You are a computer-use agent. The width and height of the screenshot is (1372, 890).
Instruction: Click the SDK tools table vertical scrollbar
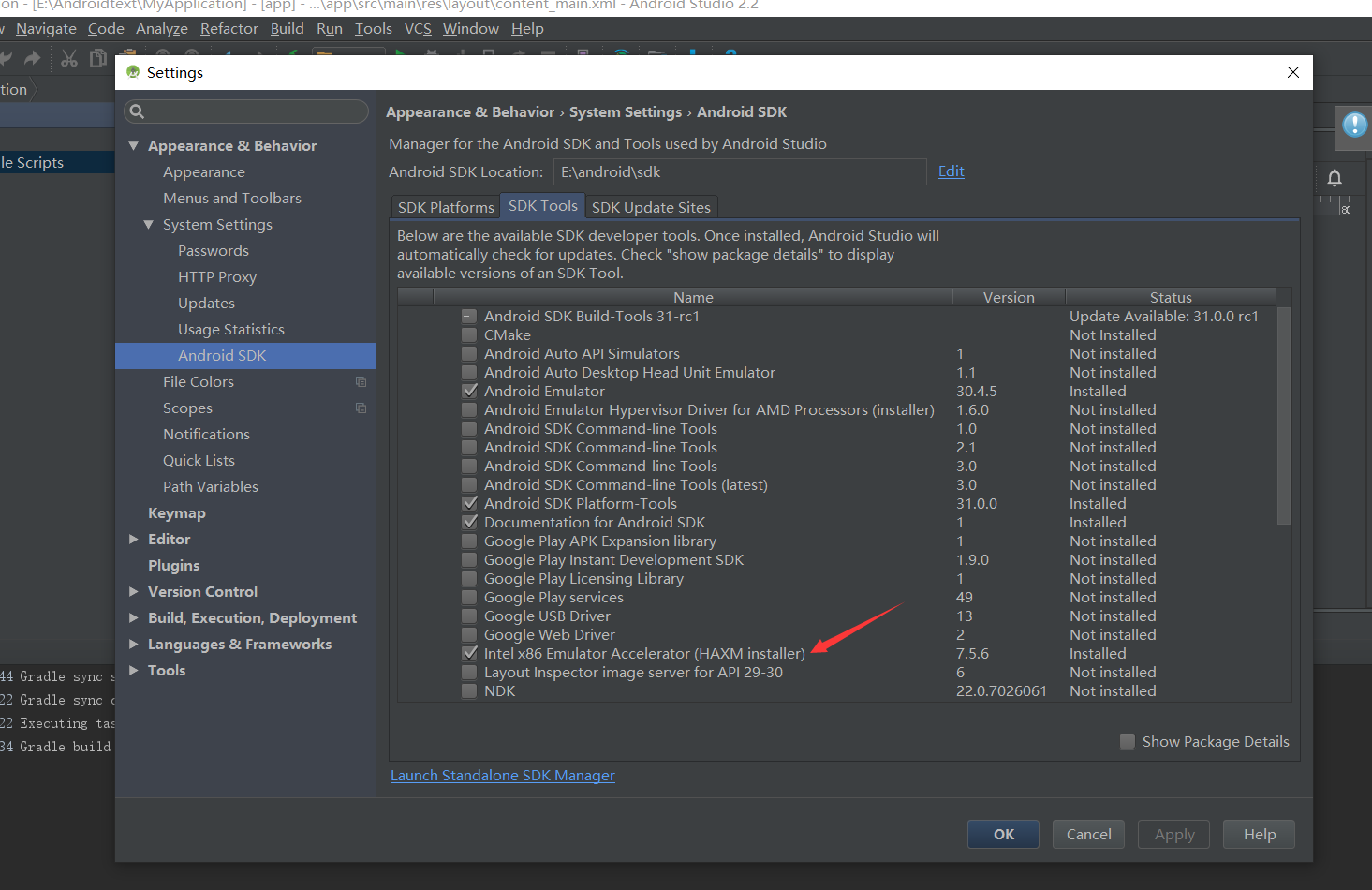pyautogui.click(x=1283, y=414)
